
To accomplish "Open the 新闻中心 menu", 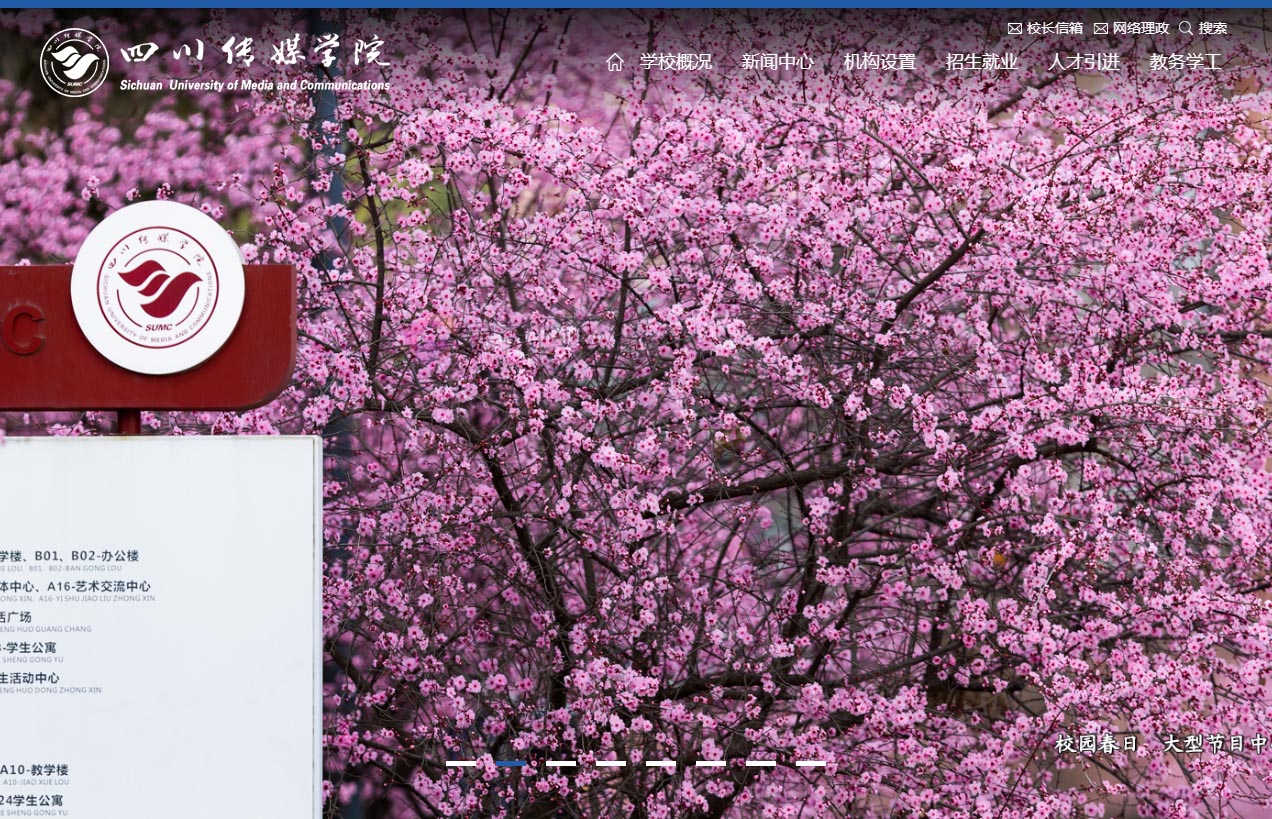I will click(777, 62).
